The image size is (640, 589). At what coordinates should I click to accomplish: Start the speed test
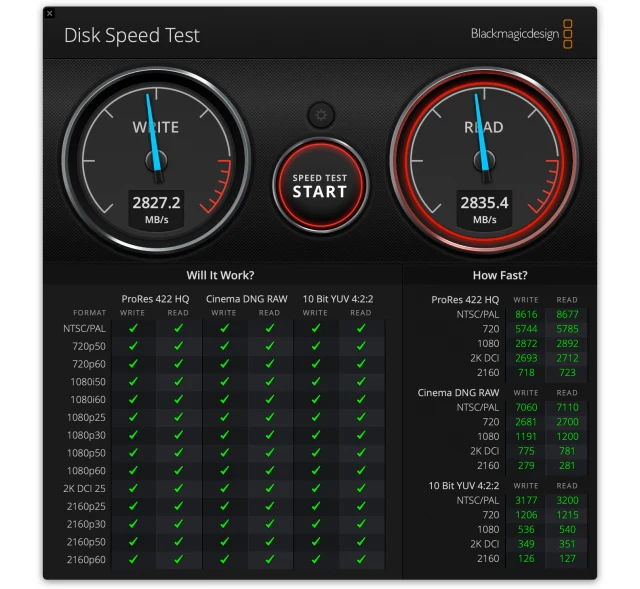(x=320, y=186)
